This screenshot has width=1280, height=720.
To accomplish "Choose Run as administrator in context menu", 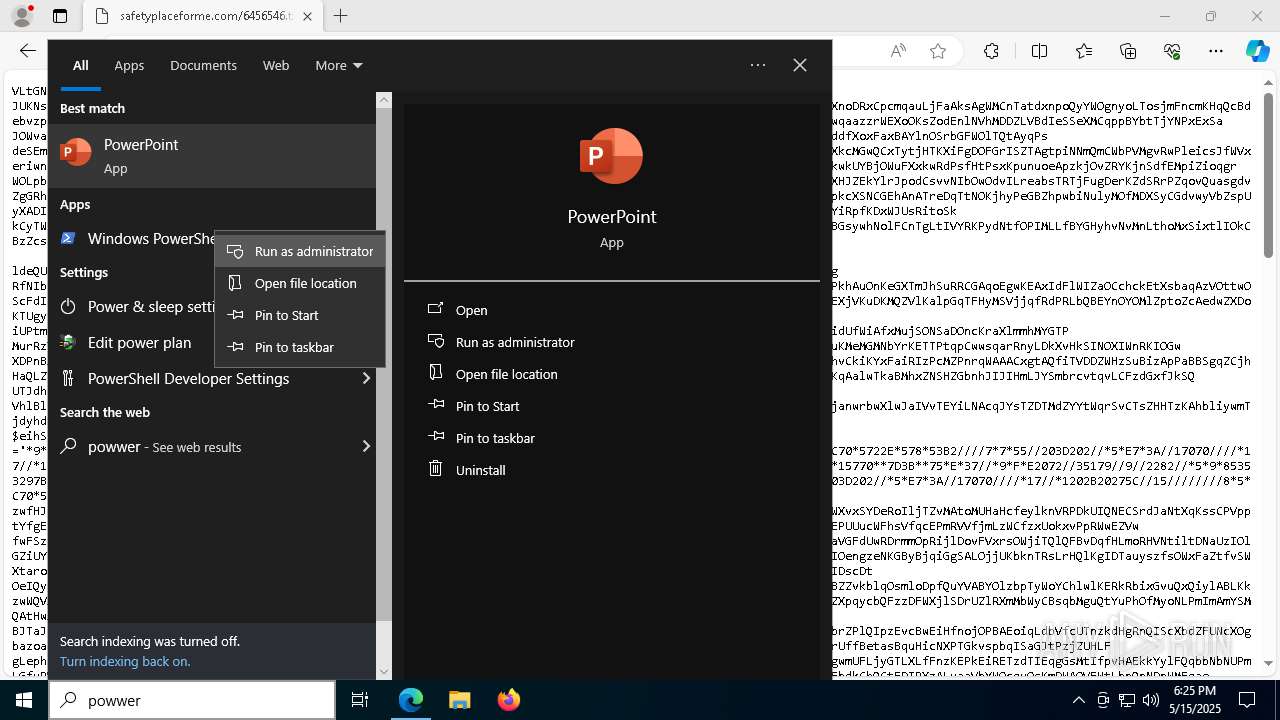I will point(300,251).
